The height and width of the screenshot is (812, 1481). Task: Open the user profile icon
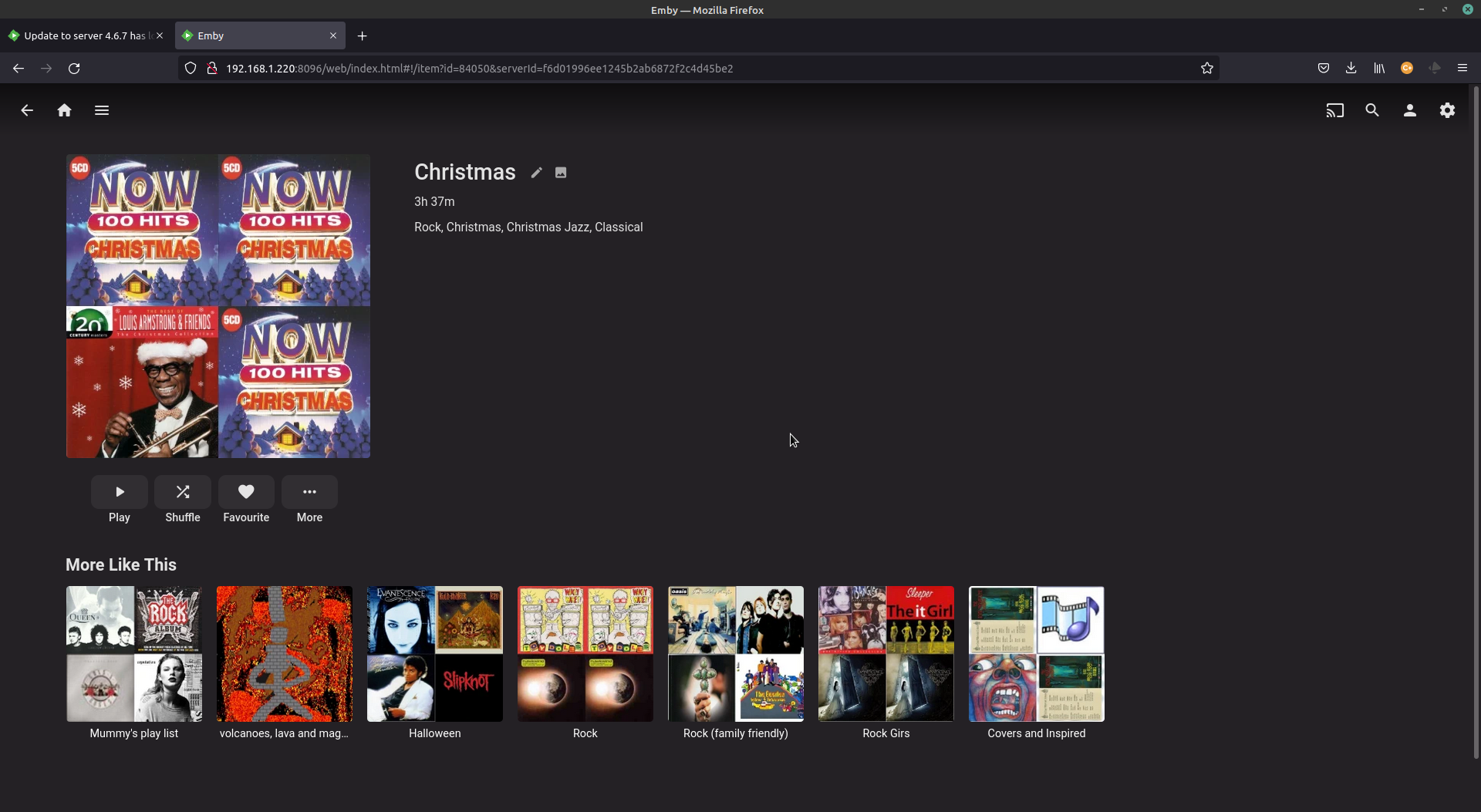click(1409, 110)
